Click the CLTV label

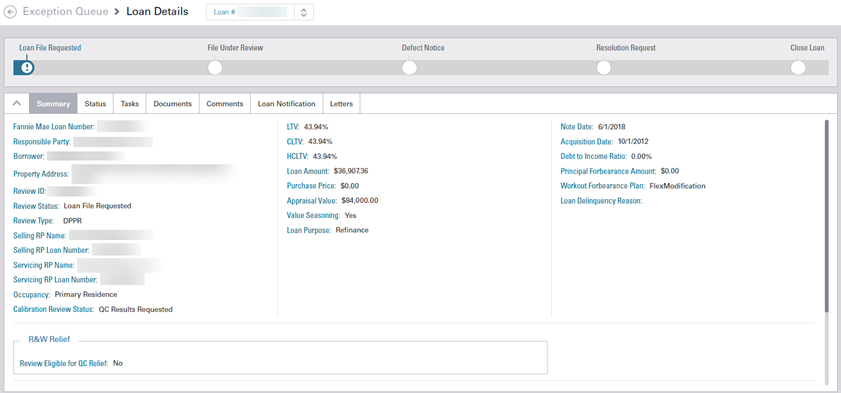[295, 142]
